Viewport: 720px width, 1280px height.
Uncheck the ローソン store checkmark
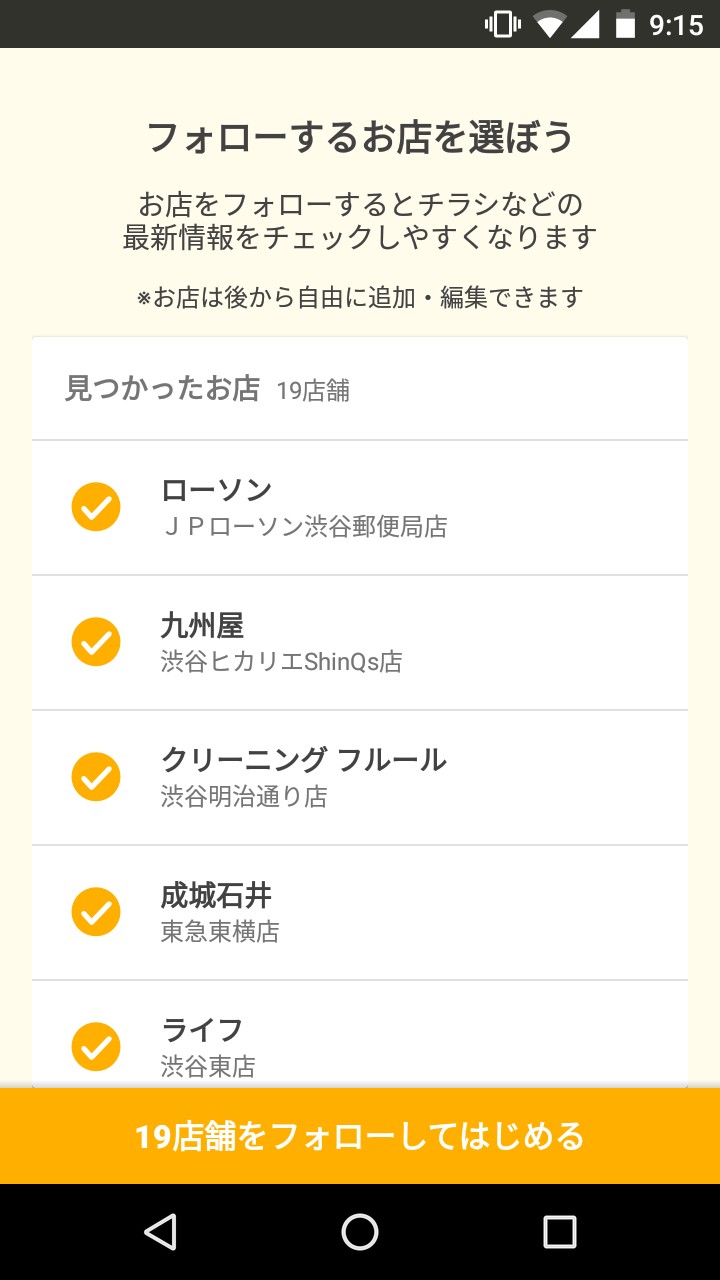pyautogui.click(x=96, y=507)
